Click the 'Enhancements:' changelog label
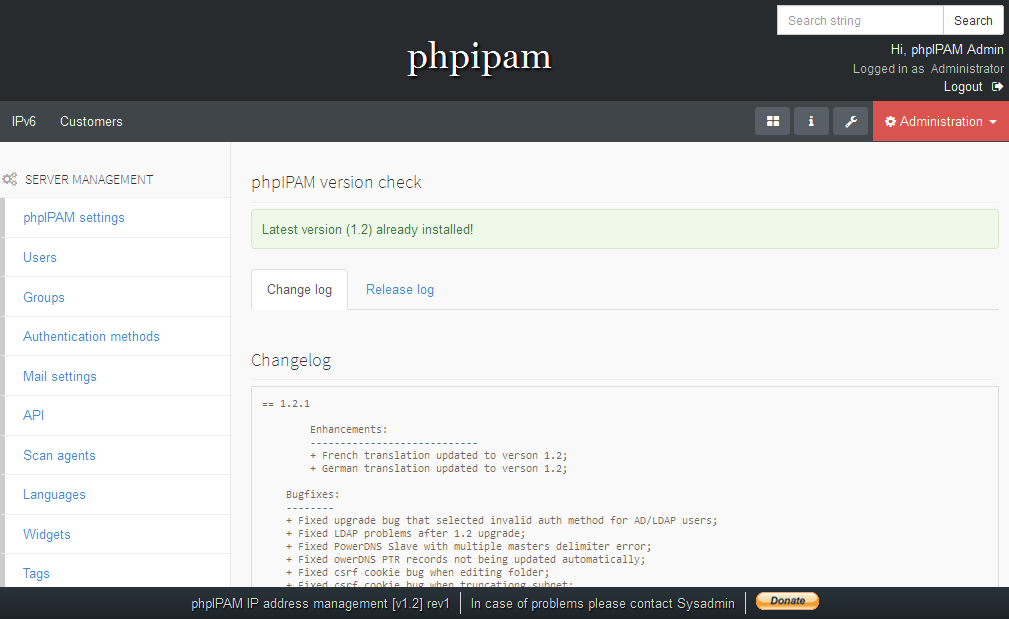Screen dimensions: 1009x619 (348, 430)
